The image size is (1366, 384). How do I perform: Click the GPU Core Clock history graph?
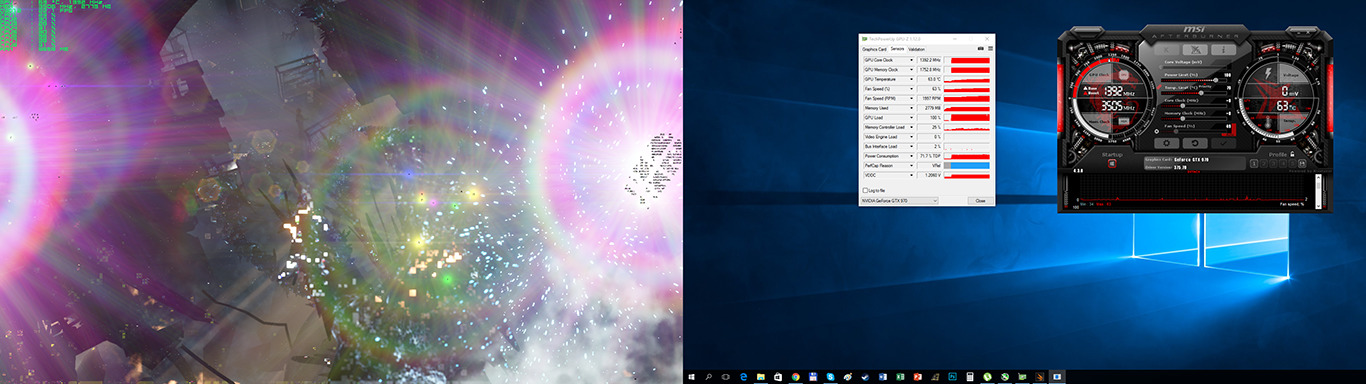[x=967, y=59]
